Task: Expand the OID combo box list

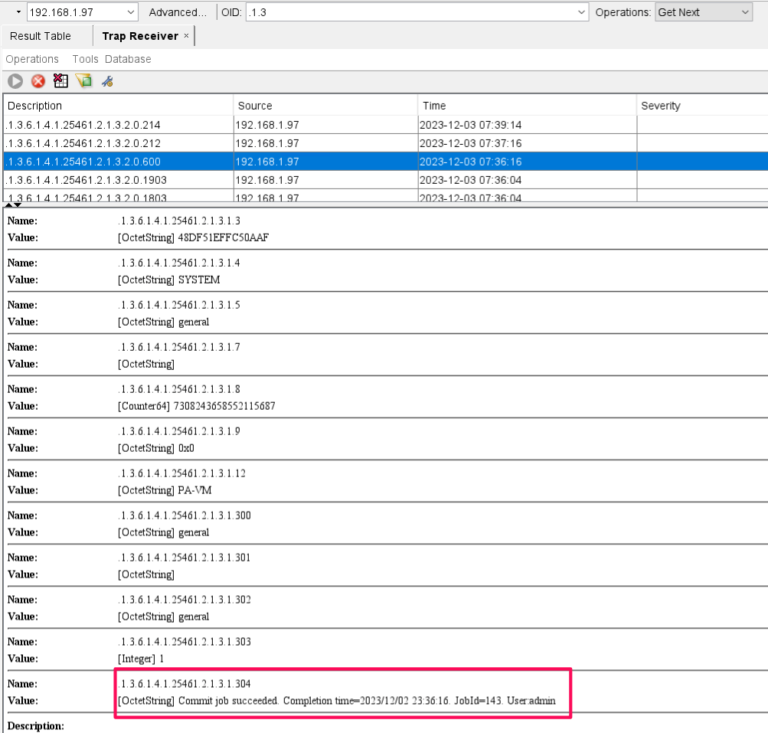Action: pos(582,12)
